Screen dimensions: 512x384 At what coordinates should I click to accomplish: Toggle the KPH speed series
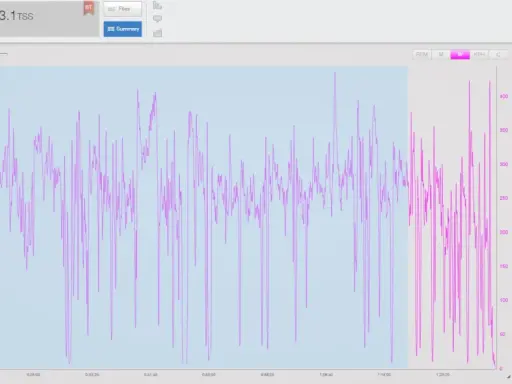coord(479,54)
